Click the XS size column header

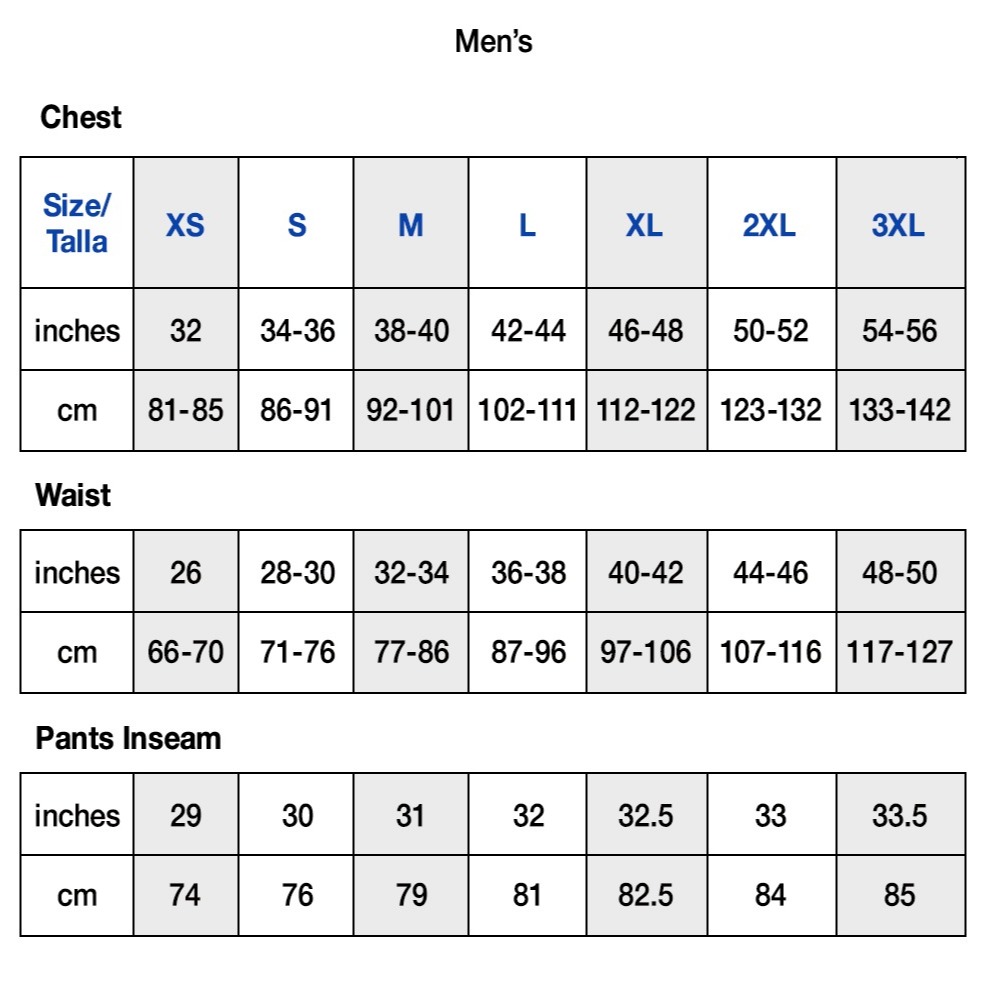[185, 225]
